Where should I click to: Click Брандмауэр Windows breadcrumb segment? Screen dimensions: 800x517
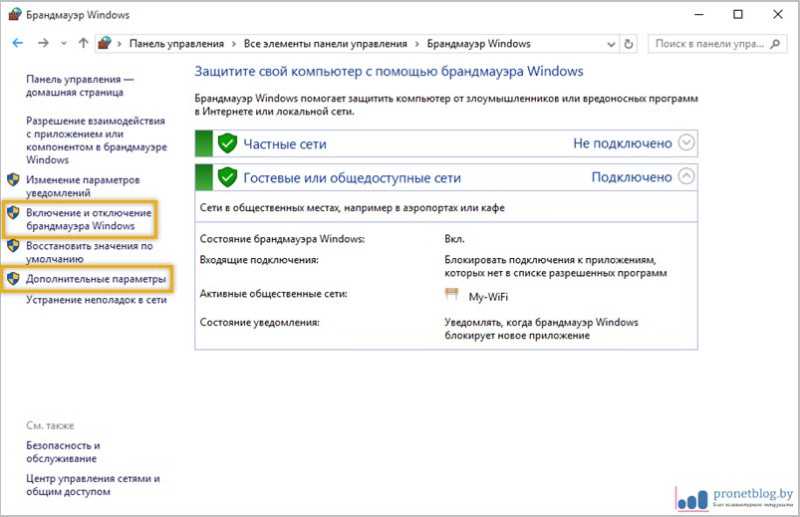pos(479,44)
